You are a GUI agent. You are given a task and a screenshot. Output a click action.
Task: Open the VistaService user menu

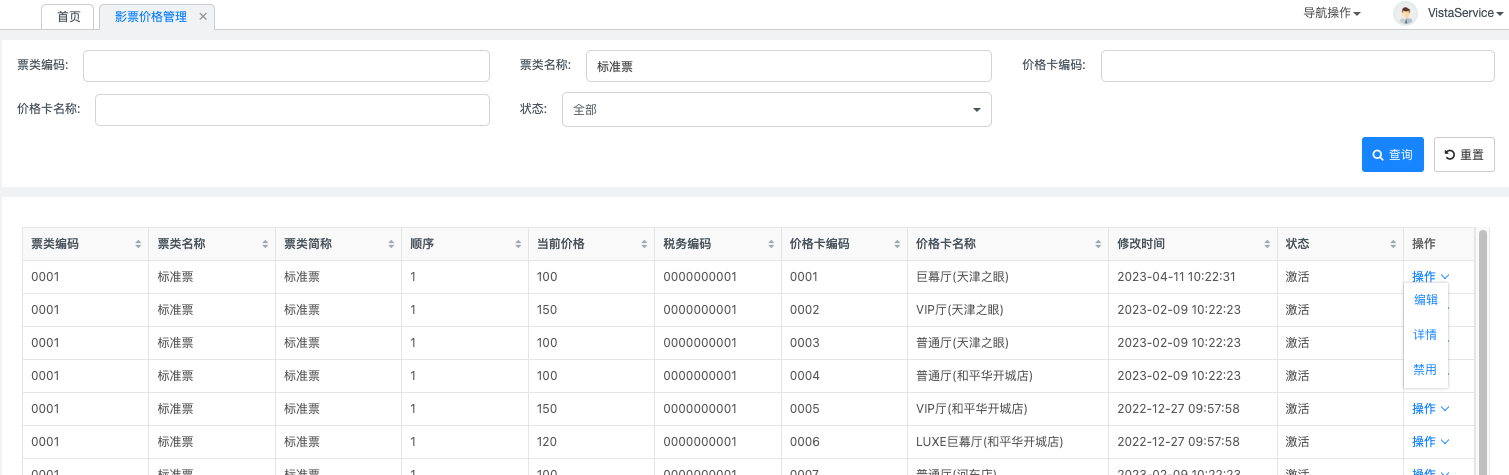[1465, 13]
